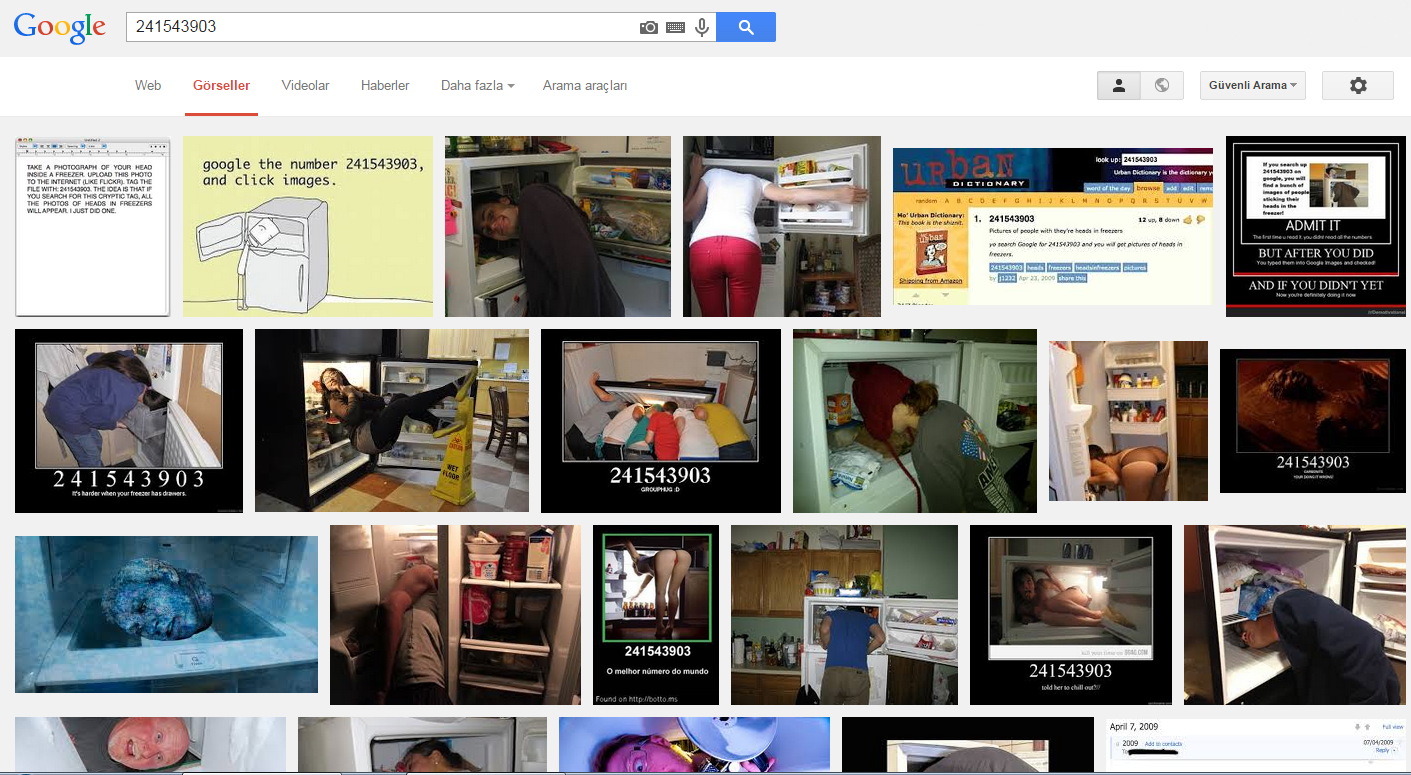Open the settings gear menu

1357,86
